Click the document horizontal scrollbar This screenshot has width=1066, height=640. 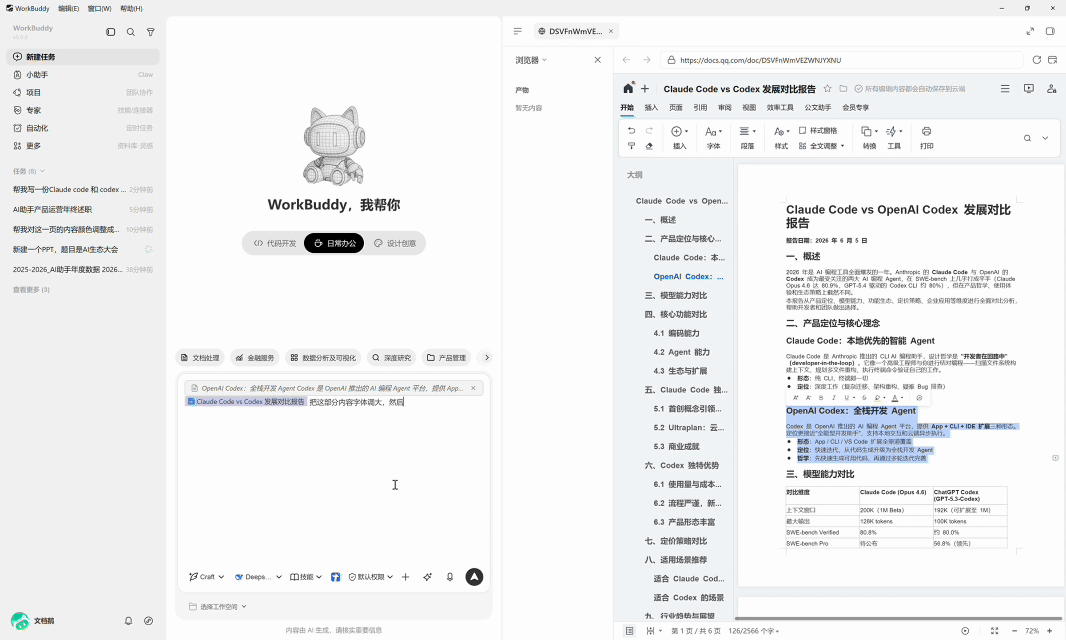(x=897, y=618)
